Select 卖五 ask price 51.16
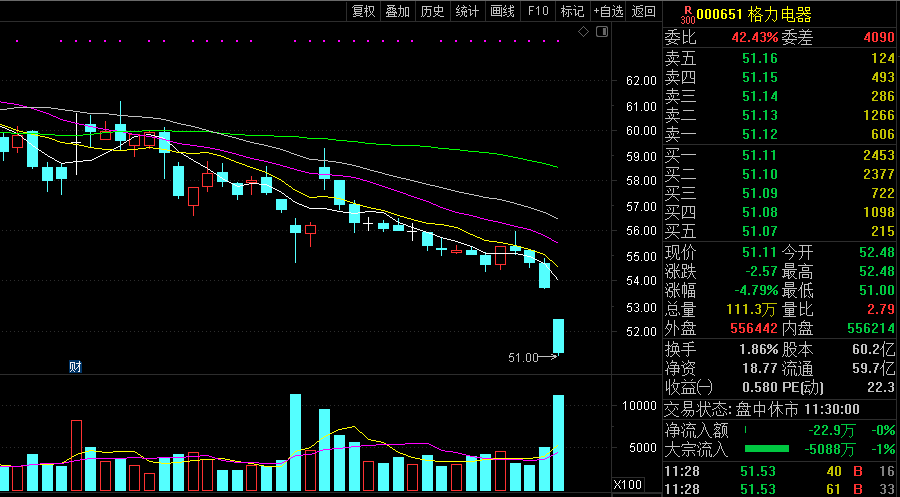Viewport: 900px width, 497px height. [759, 57]
